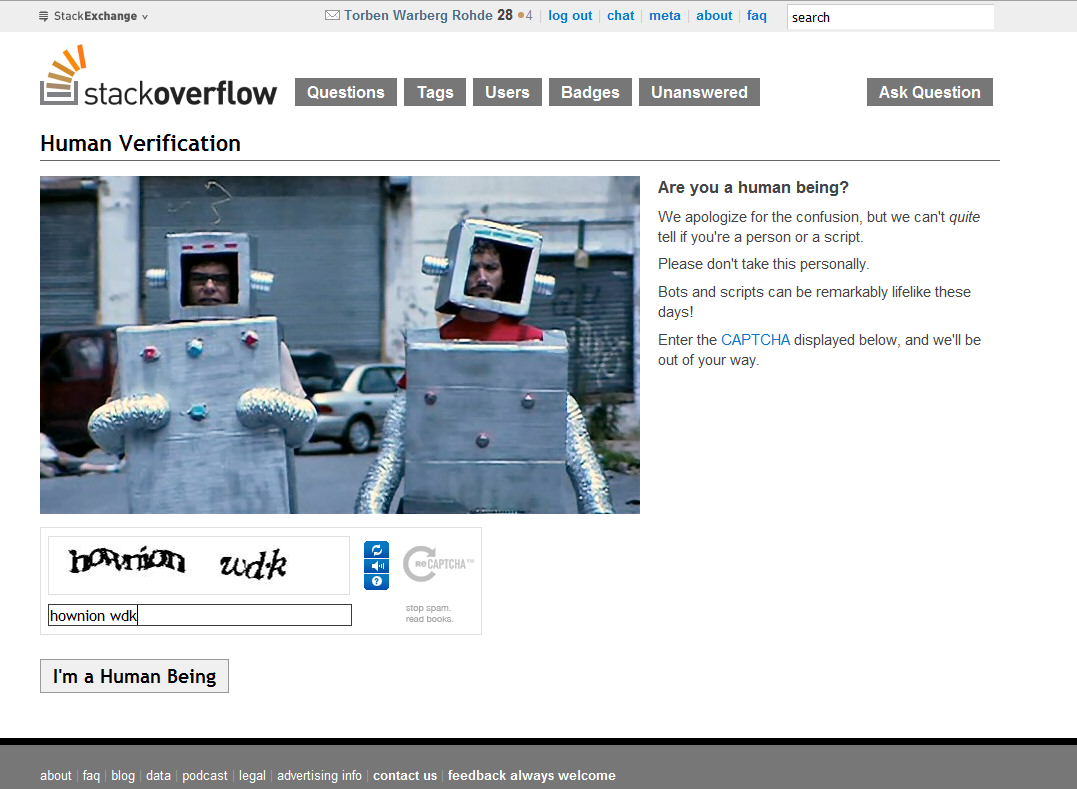Click the audio challenge speaker icon
1077x789 pixels.
[376, 566]
